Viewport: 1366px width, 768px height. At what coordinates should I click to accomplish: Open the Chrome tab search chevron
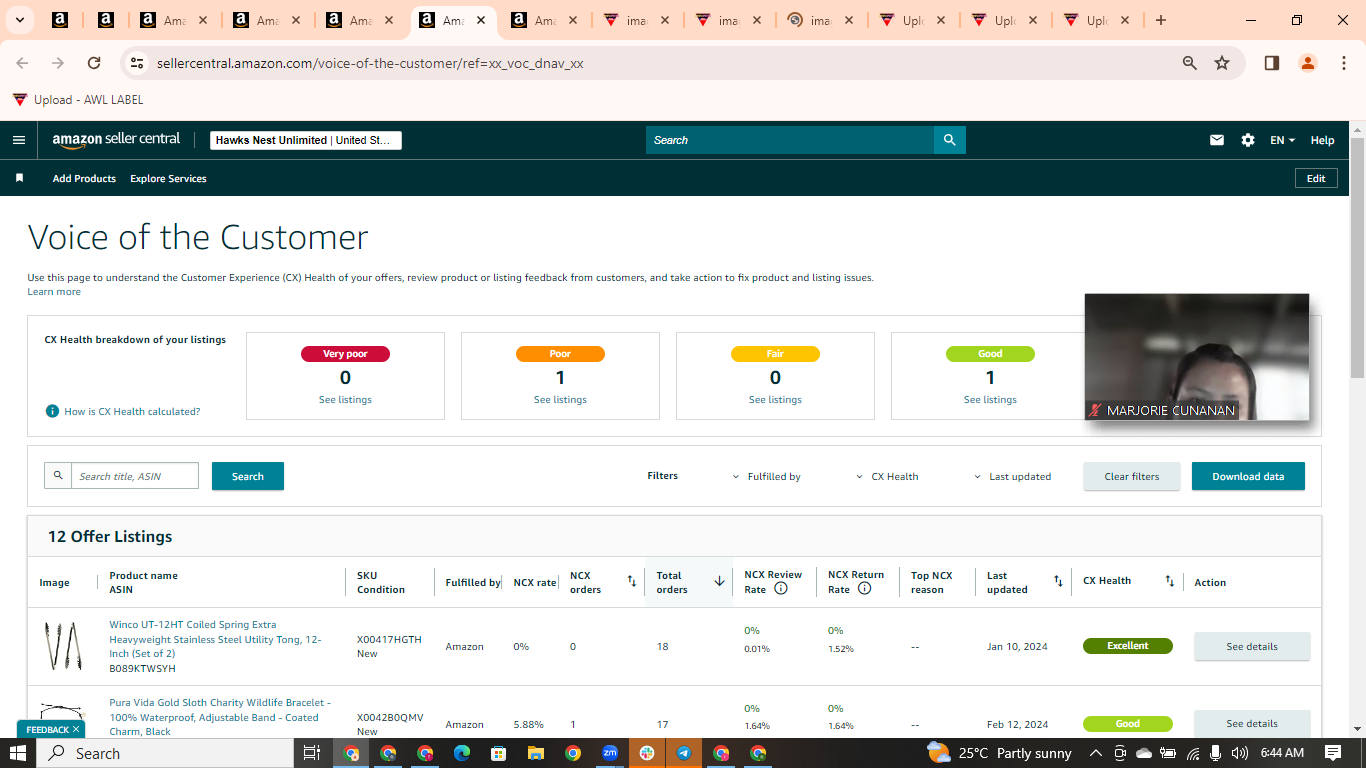tap(21, 20)
